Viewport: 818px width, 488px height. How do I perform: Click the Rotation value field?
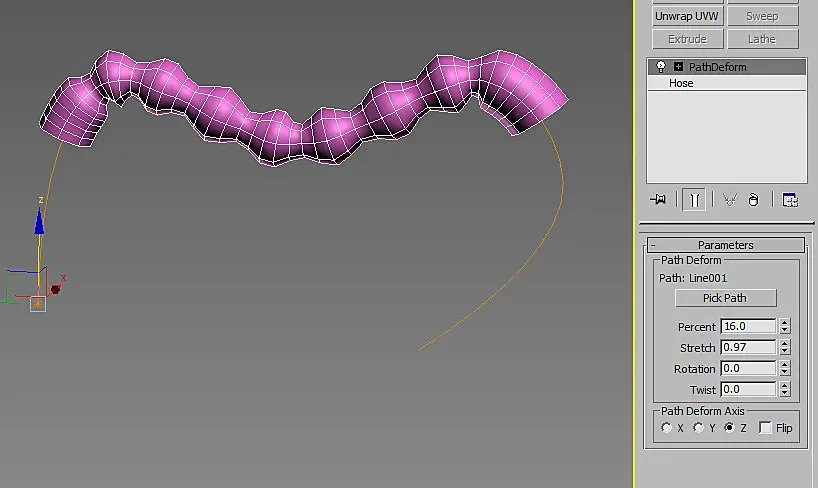point(748,368)
